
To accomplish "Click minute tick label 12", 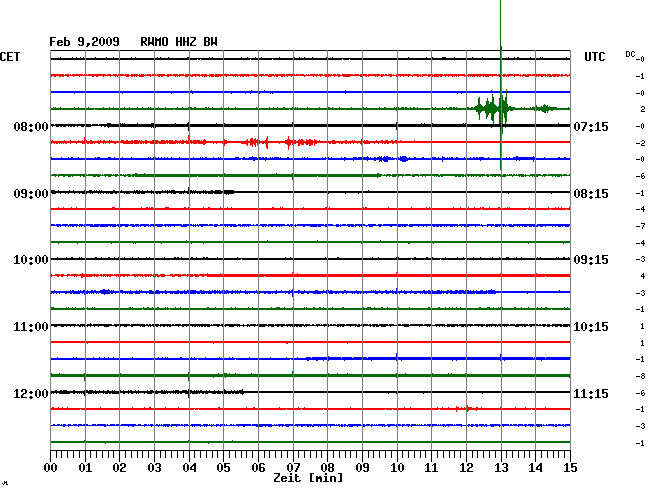I will (x=466, y=468).
